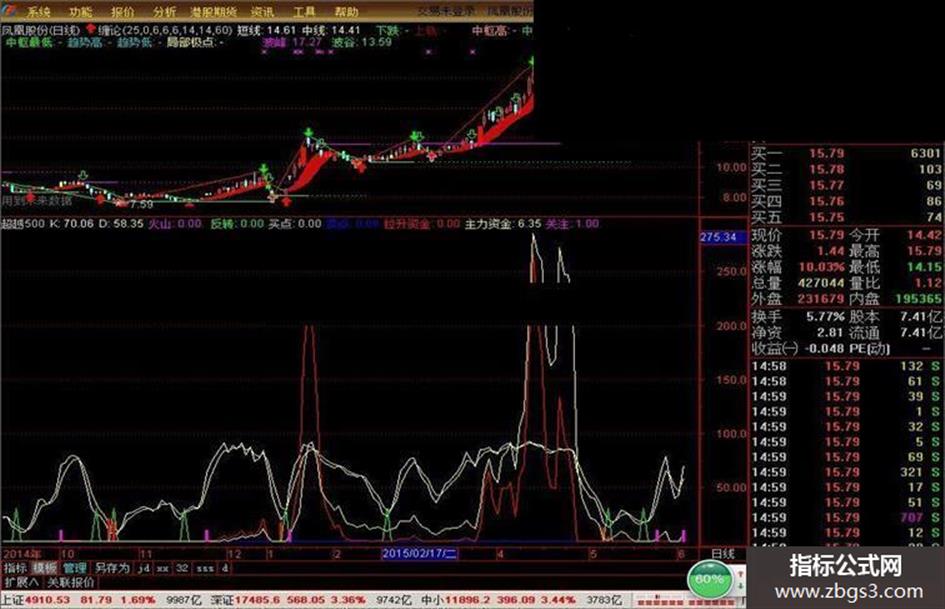Open the 资讯 menu
The image size is (945, 609).
coord(262,11)
